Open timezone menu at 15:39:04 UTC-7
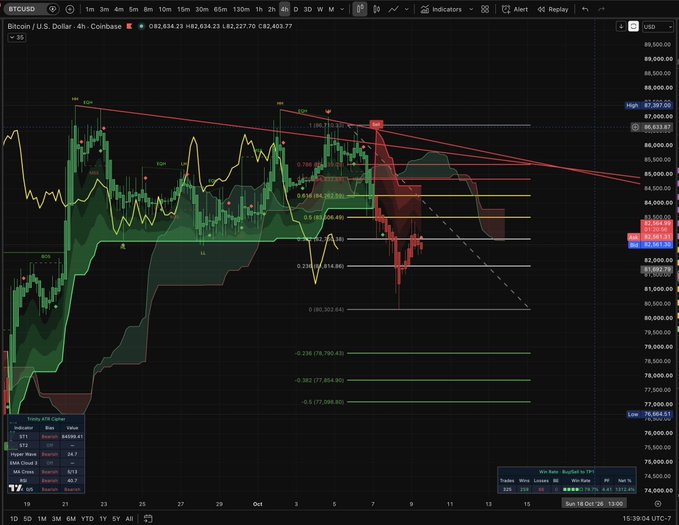679x525 pixels. [647, 519]
